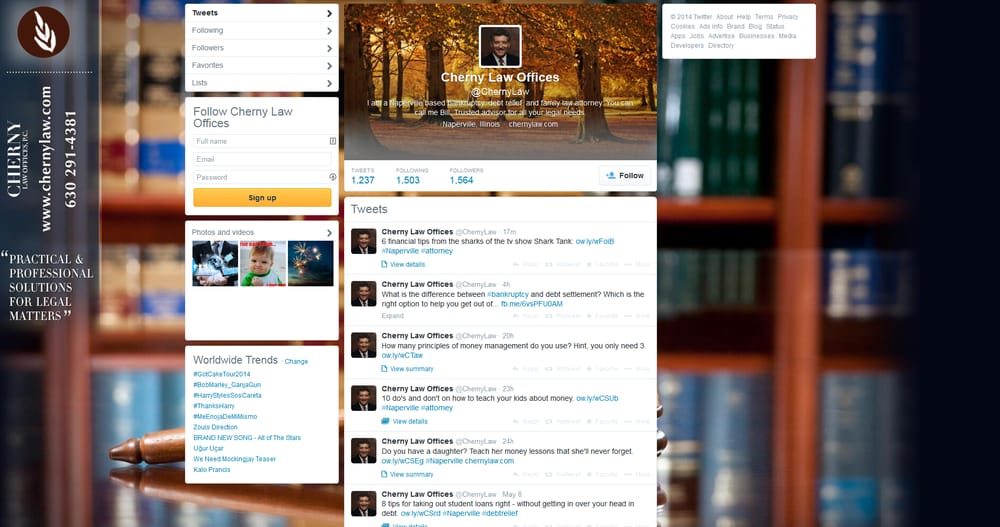Click the Full name input field
This screenshot has width=1000, height=527.
coord(262,141)
